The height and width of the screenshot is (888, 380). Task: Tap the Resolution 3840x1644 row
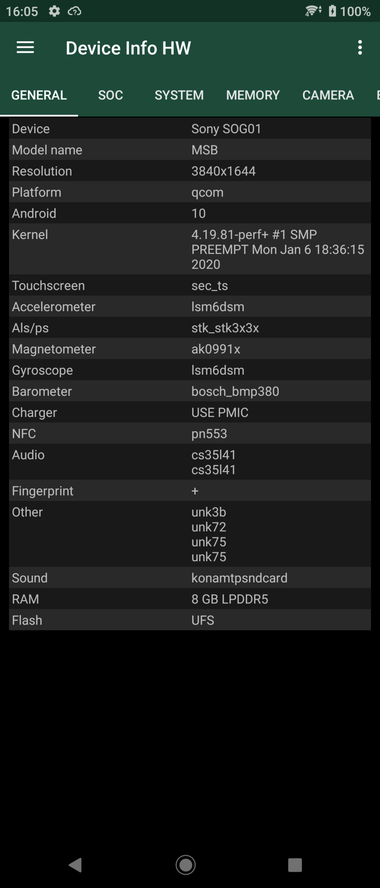pos(190,171)
